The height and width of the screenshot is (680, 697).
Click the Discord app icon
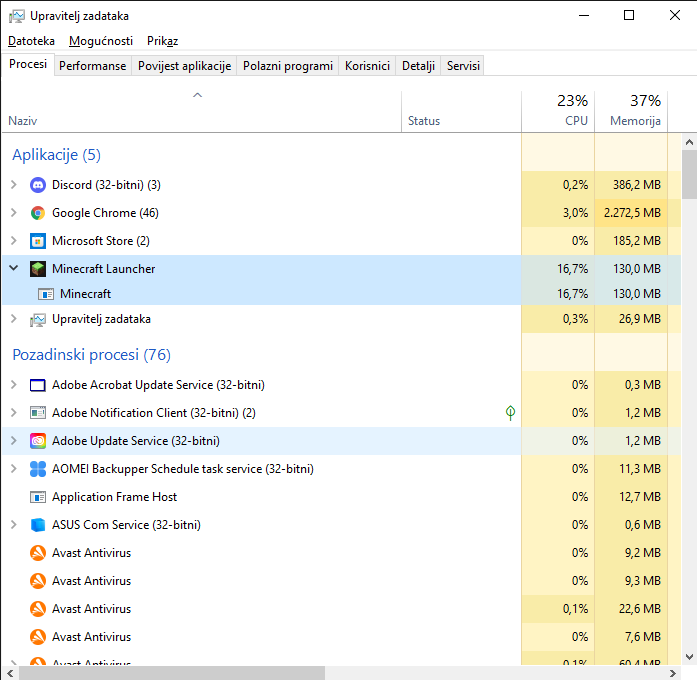click(x=38, y=185)
